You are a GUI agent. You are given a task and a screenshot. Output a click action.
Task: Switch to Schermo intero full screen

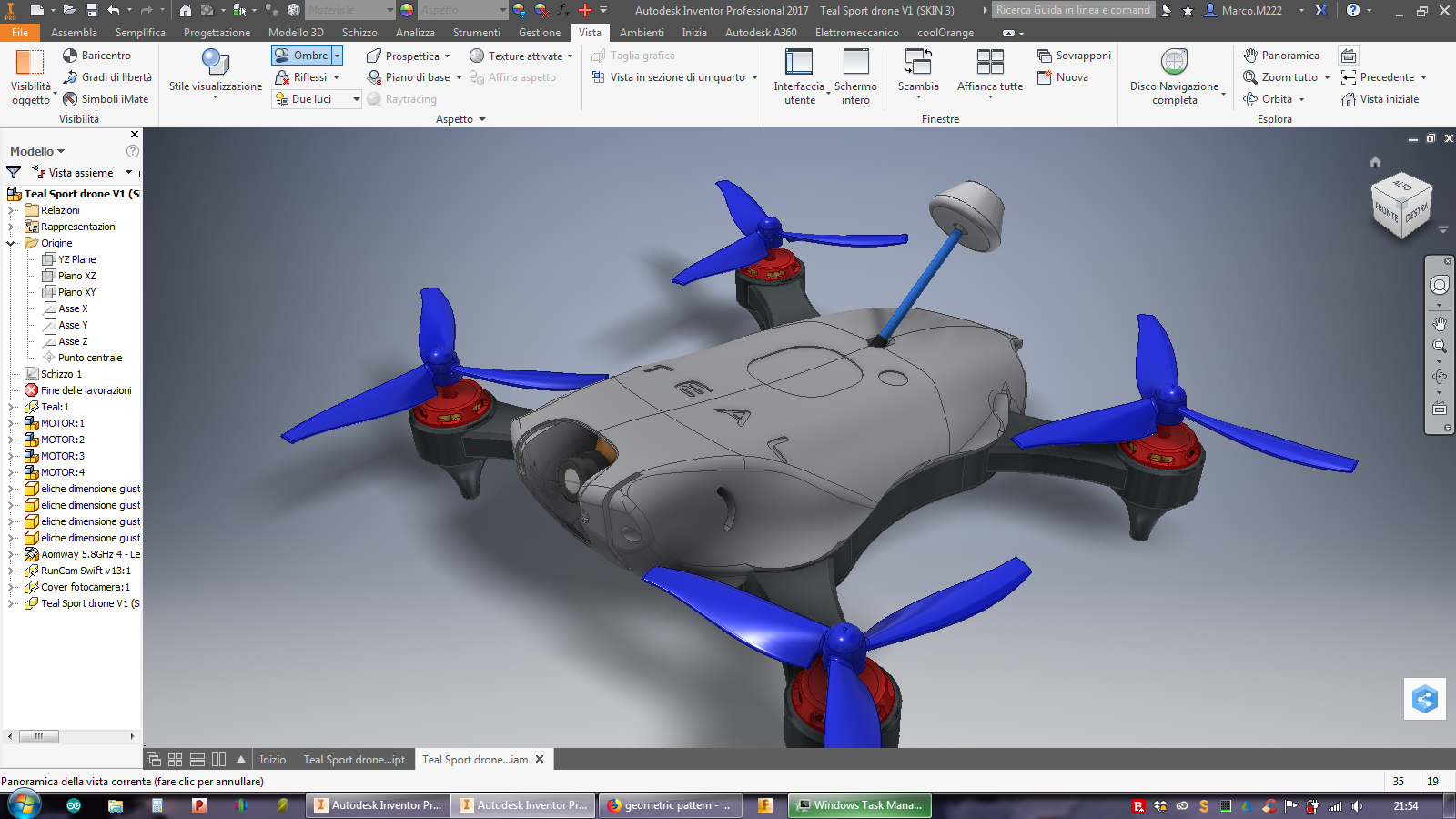[855, 77]
